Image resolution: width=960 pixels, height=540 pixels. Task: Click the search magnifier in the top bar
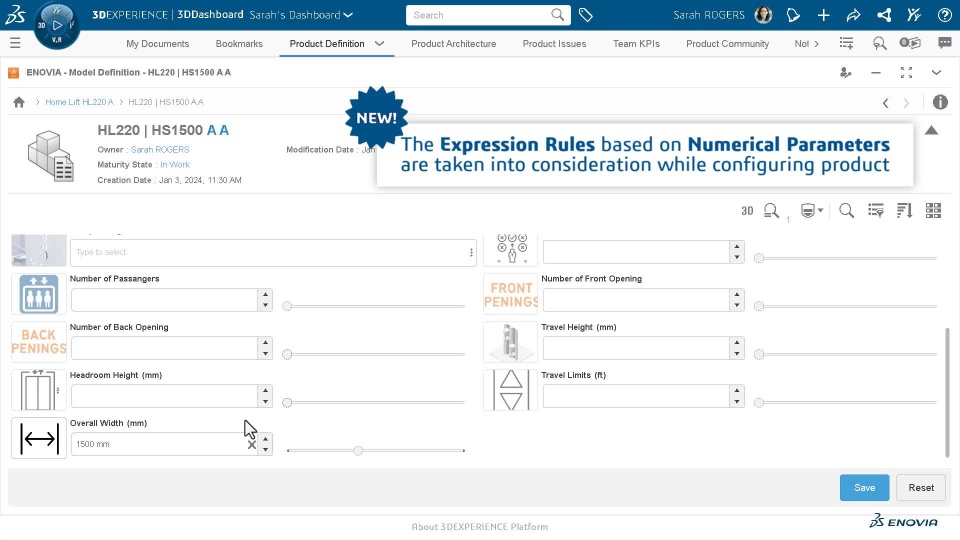[x=557, y=15]
